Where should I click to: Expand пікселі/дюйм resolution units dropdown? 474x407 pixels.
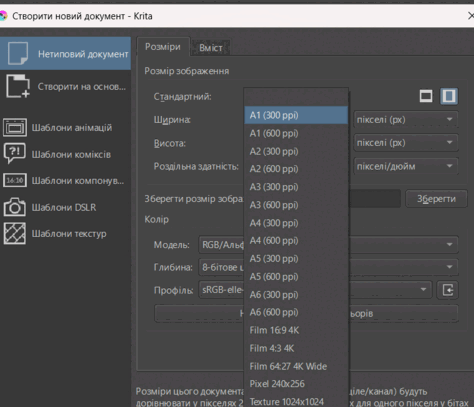tap(406, 166)
